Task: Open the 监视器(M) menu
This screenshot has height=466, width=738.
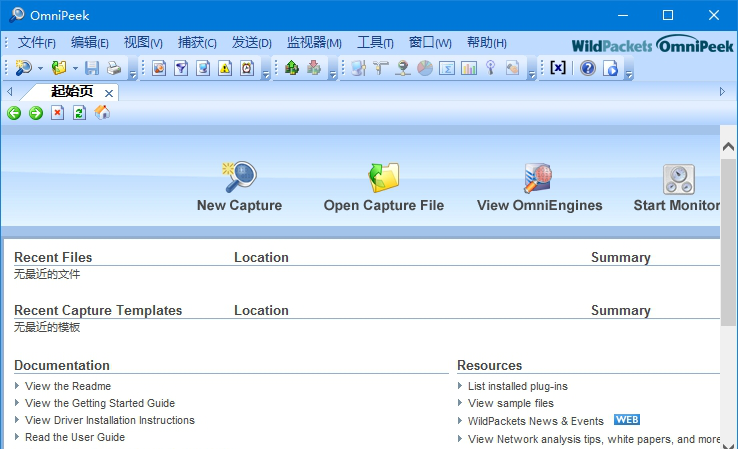Action: (314, 43)
